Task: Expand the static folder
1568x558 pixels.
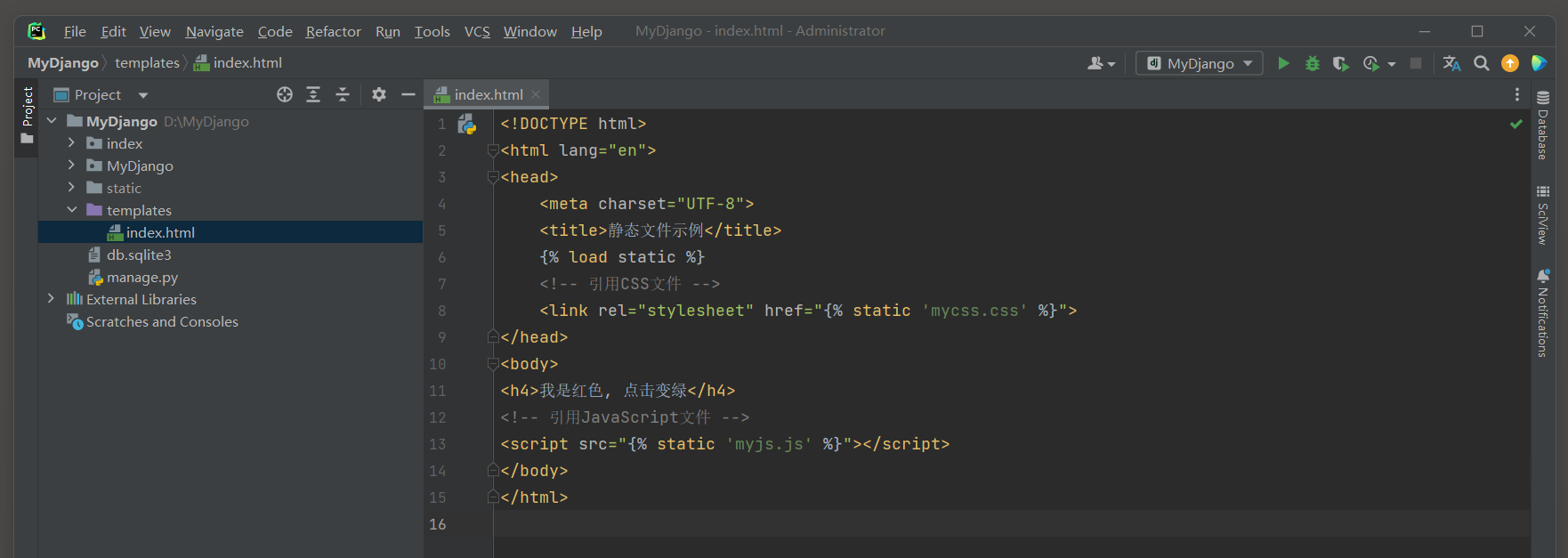Action: [x=71, y=187]
